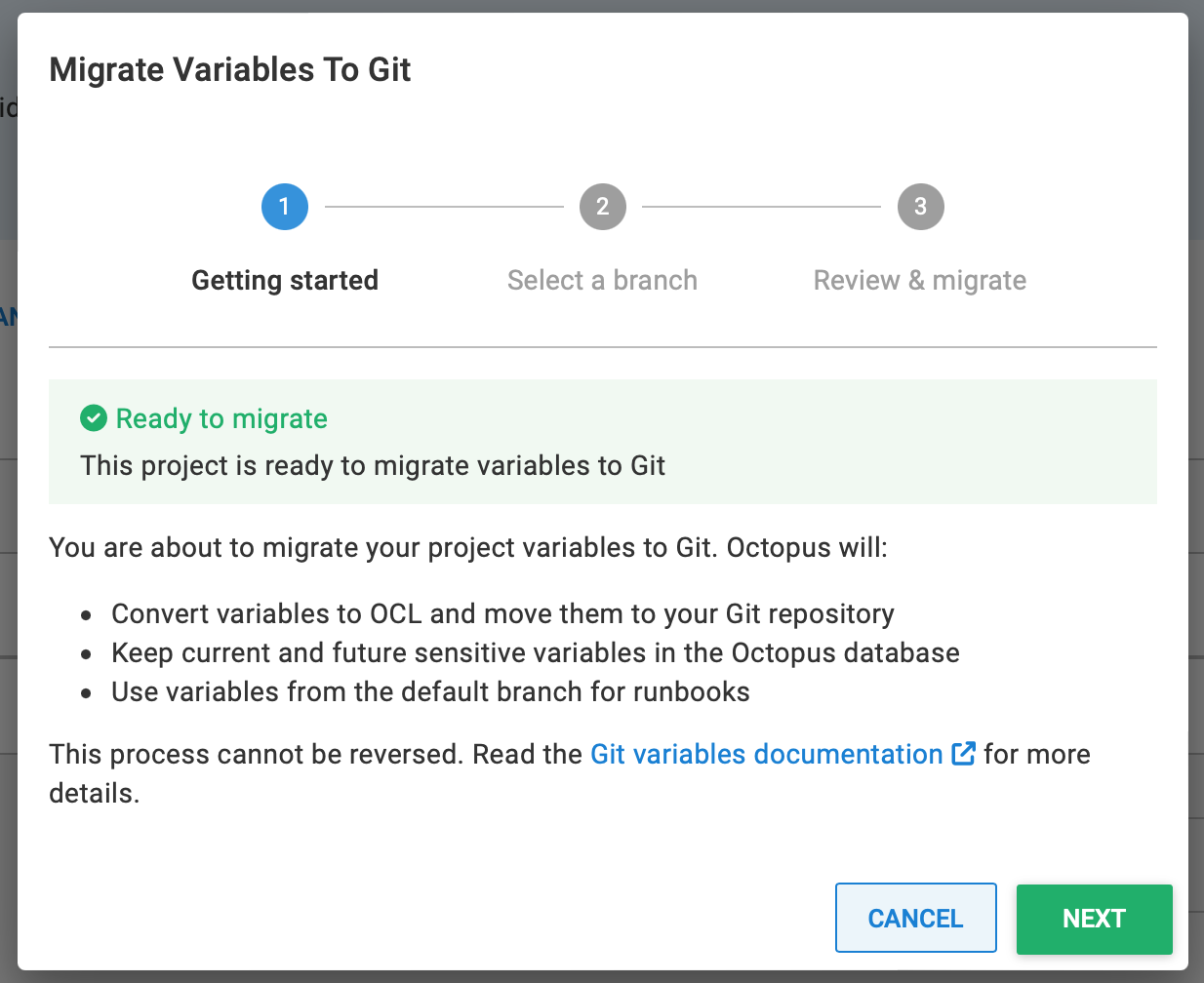Select the "Review & migrate" step label

pyautogui.click(x=920, y=281)
